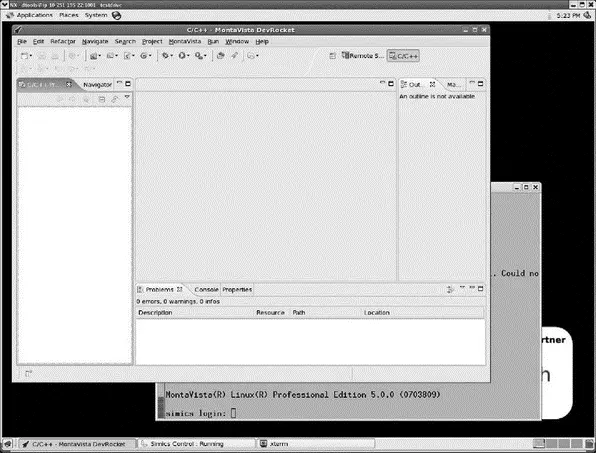Screen dimensions: 596x453
Task: Open the Navigate menu
Action: click(95, 41)
